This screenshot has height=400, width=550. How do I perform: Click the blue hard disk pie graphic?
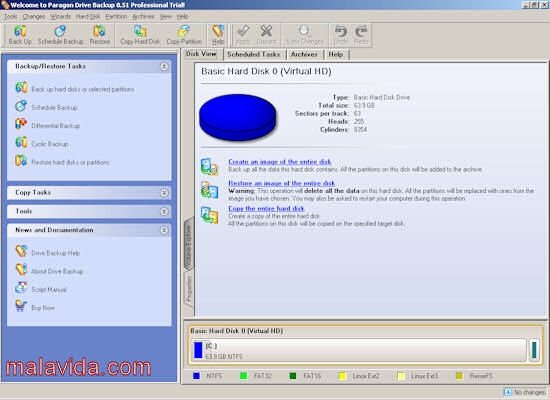(238, 118)
